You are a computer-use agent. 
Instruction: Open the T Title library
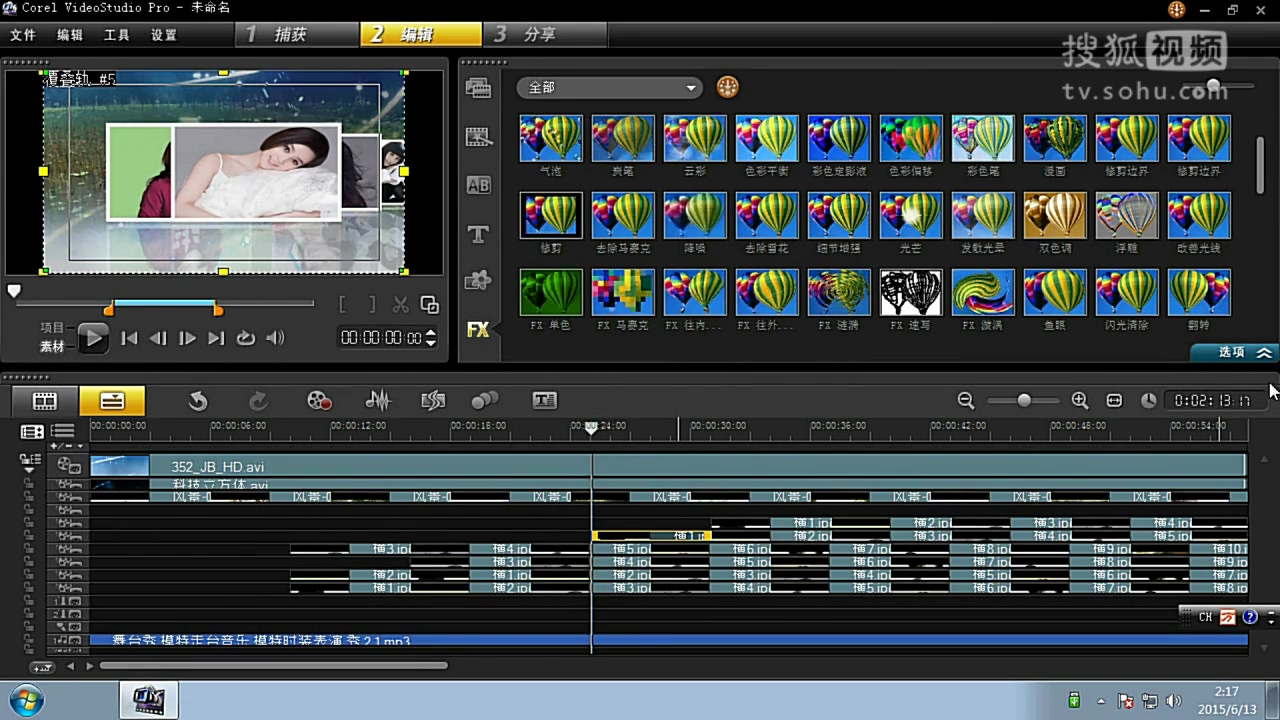click(x=478, y=234)
